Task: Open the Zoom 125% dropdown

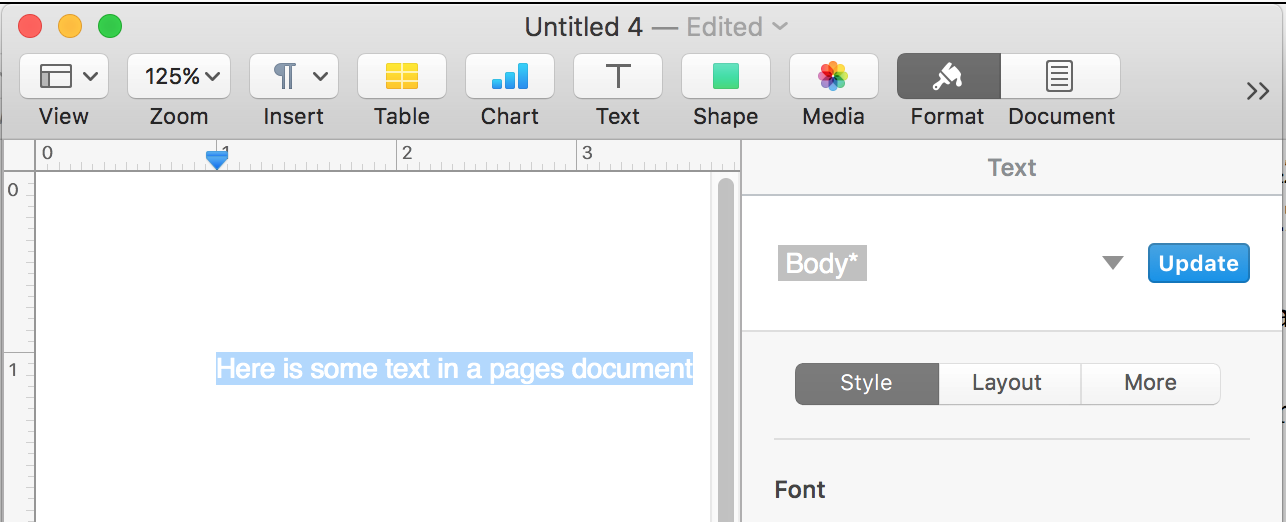Action: [179, 76]
